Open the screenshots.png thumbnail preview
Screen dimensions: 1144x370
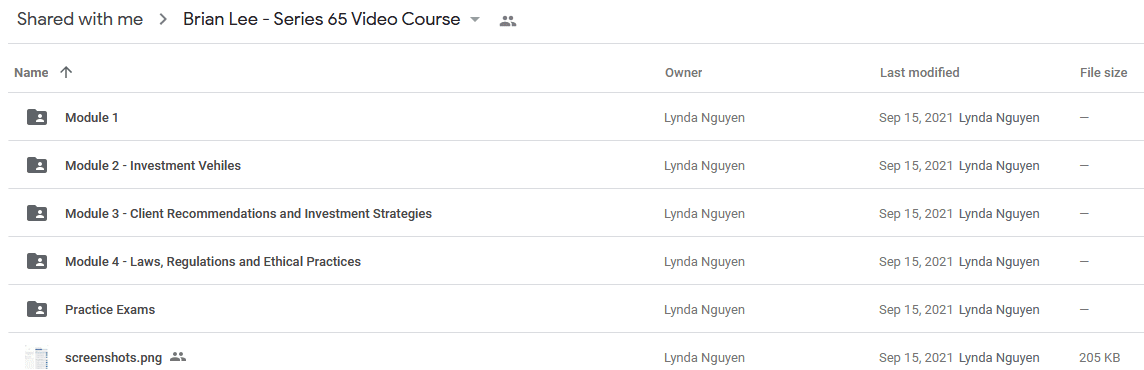(36, 358)
